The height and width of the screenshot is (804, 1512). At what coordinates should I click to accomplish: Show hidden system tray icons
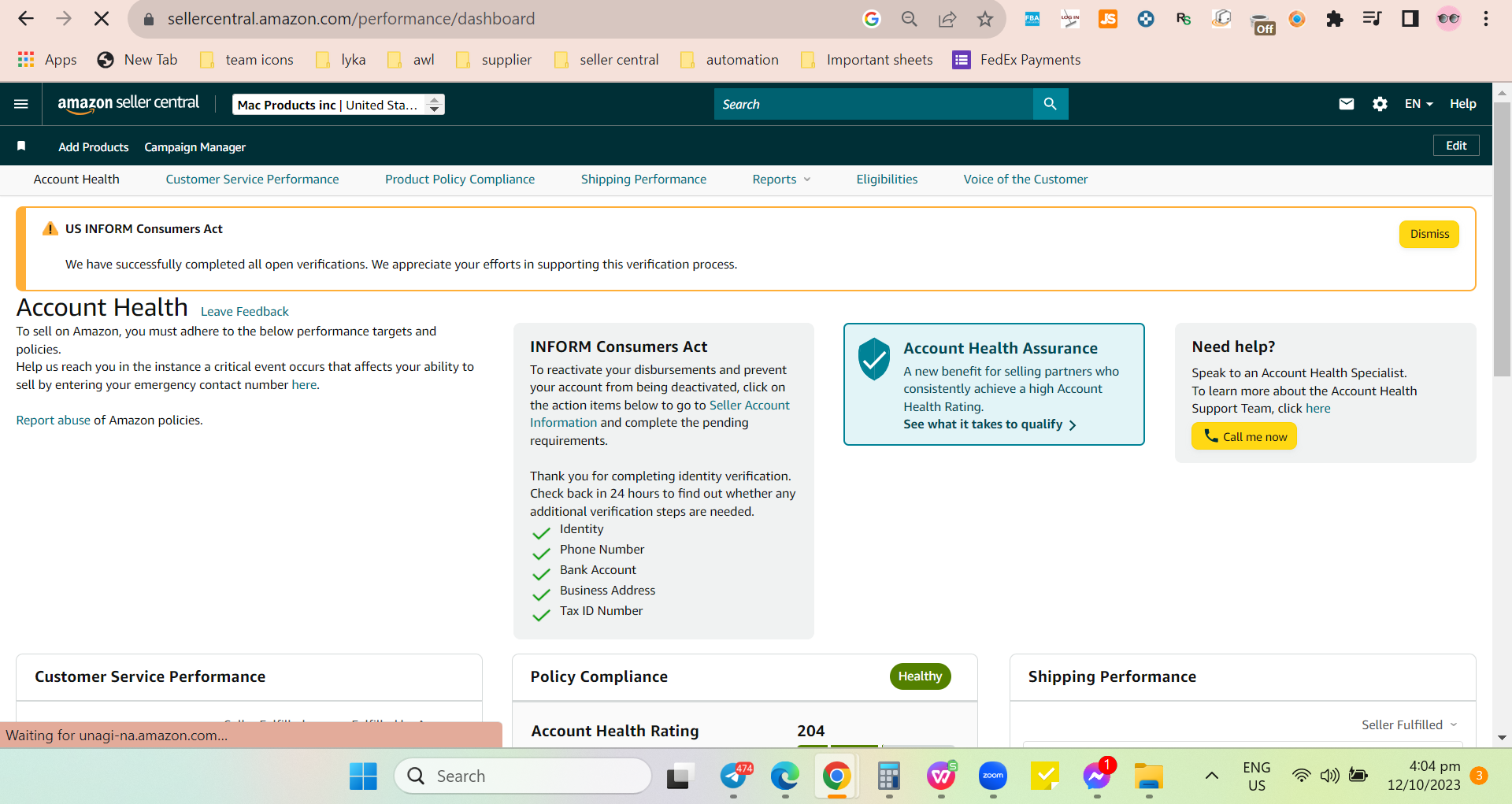coord(1212,776)
